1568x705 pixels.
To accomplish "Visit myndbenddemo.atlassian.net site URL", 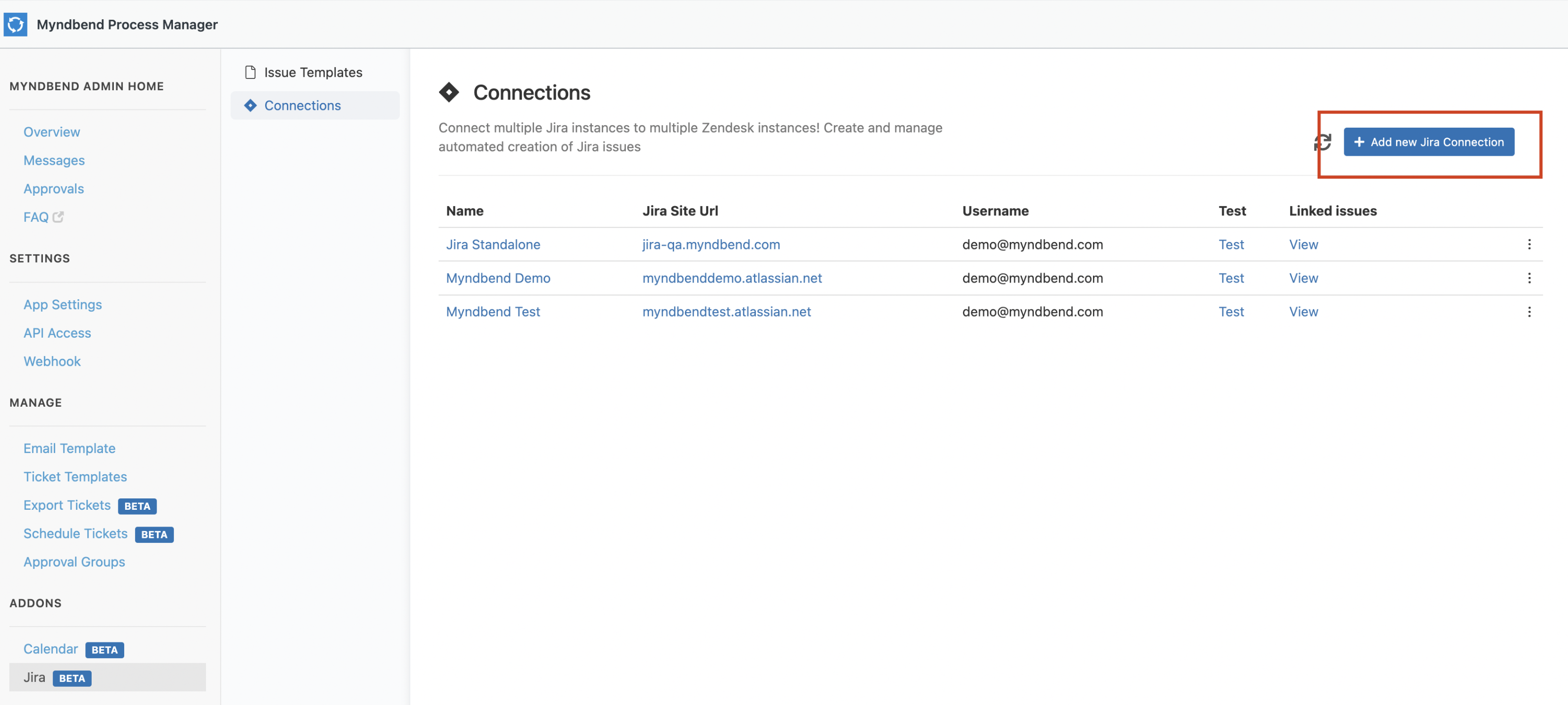I will pyautogui.click(x=732, y=278).
